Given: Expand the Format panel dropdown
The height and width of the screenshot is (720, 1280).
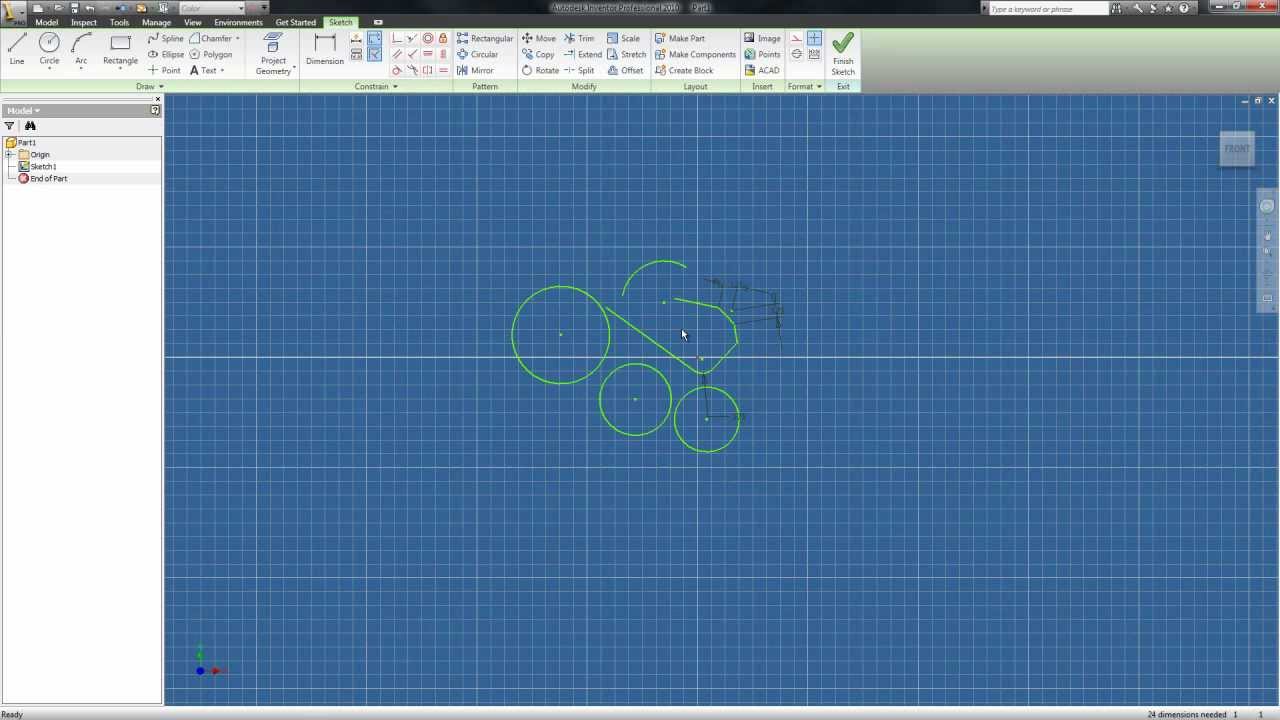Looking at the screenshot, I should click(804, 86).
